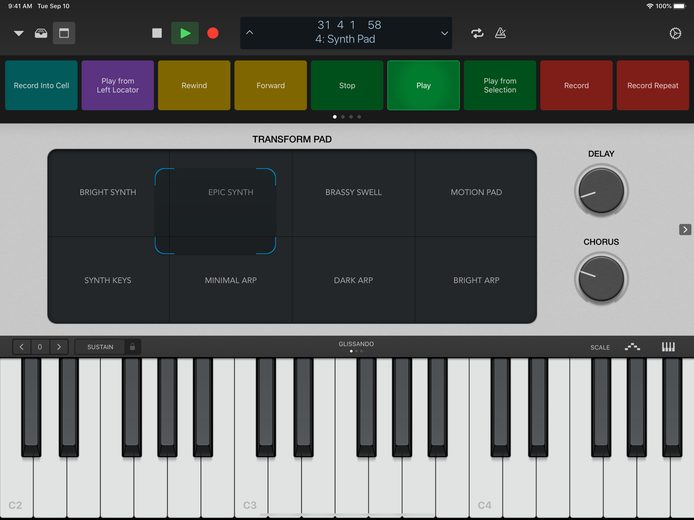Toggle the sustain lock icon
This screenshot has height=520, width=694.
132,347
